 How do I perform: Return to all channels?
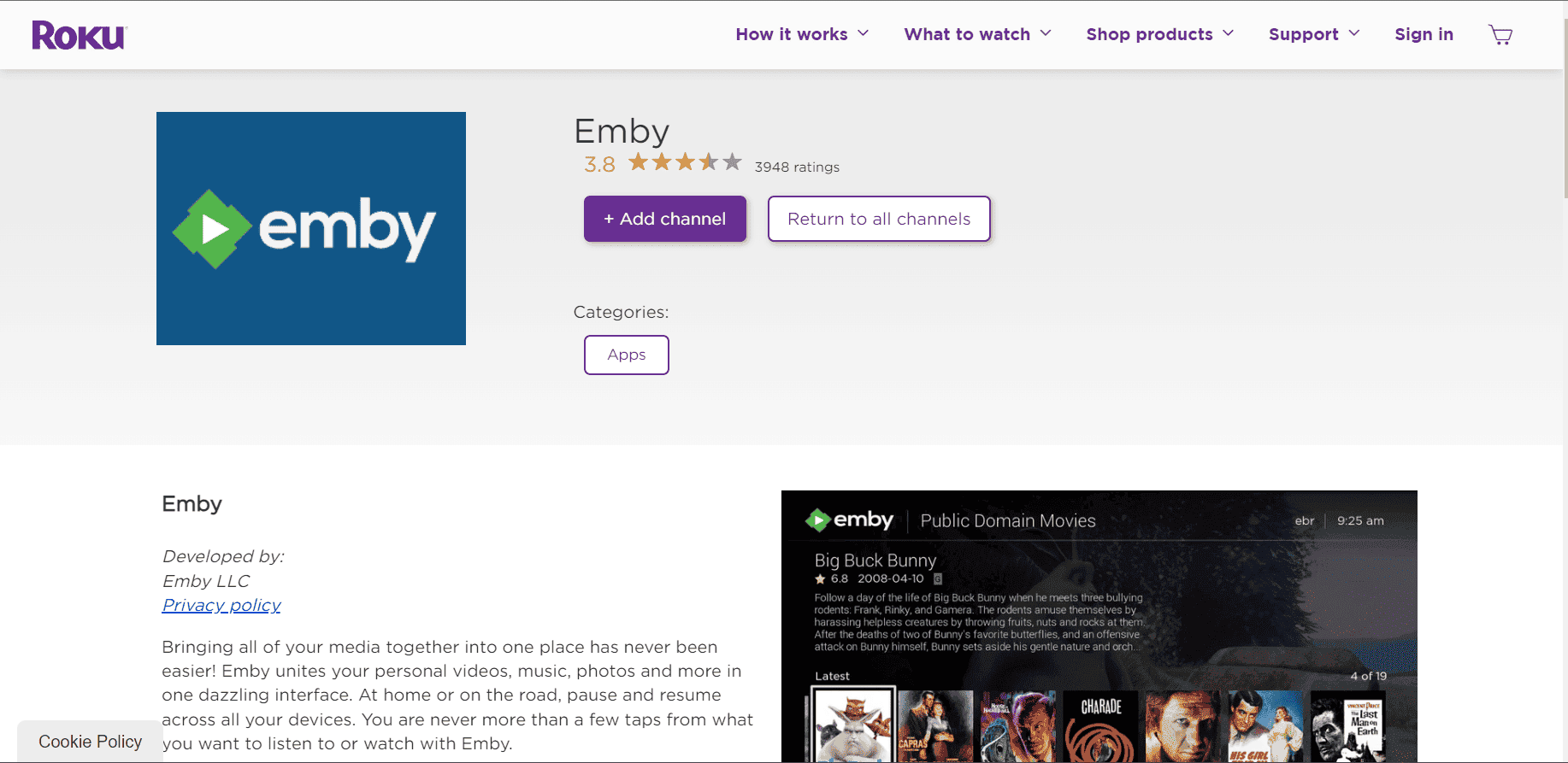click(x=879, y=219)
